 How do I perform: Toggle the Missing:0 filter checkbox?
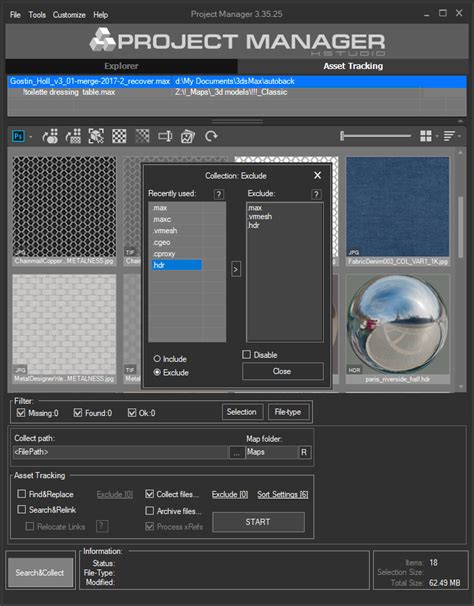tap(21, 413)
